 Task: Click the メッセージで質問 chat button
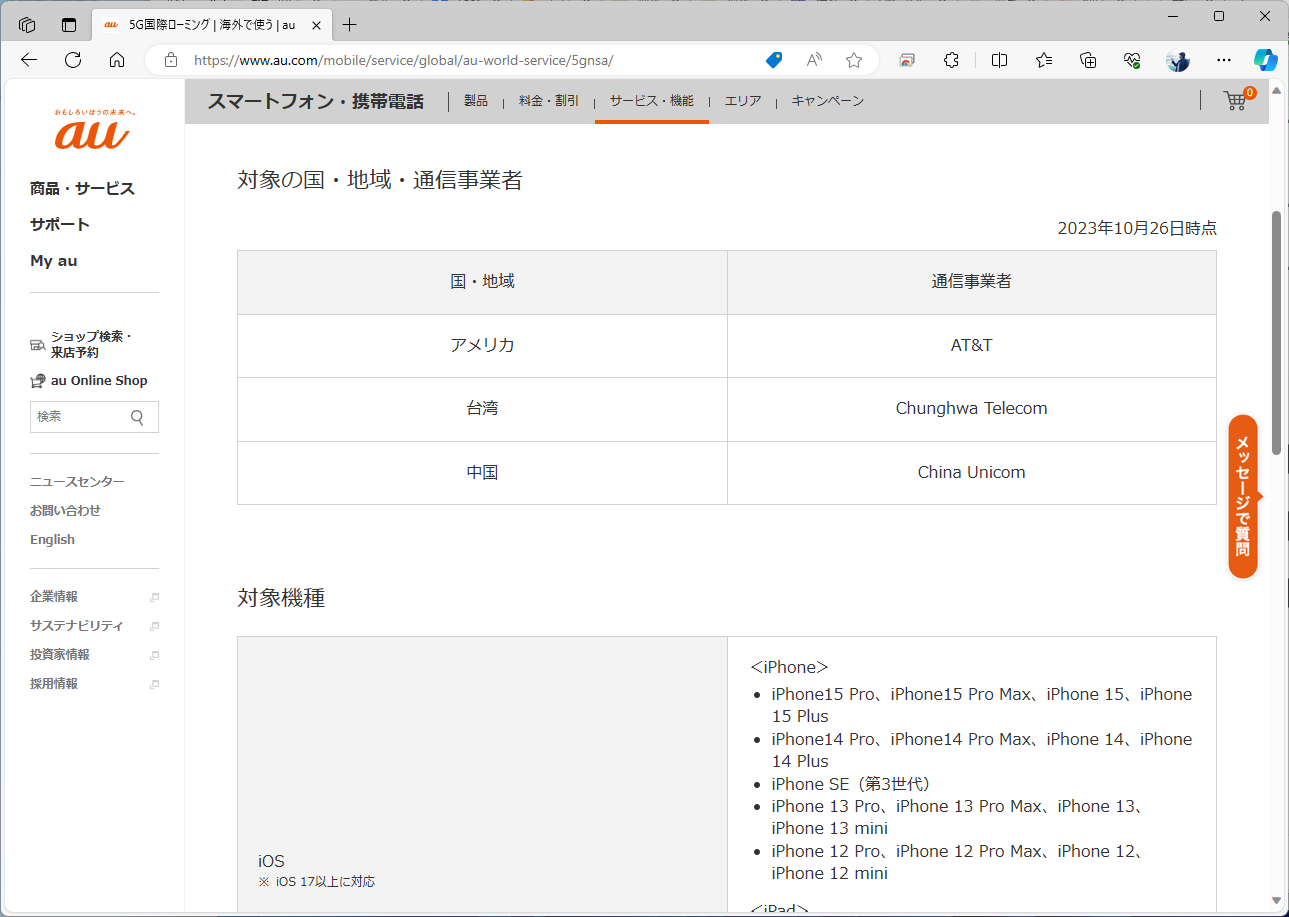(1243, 497)
